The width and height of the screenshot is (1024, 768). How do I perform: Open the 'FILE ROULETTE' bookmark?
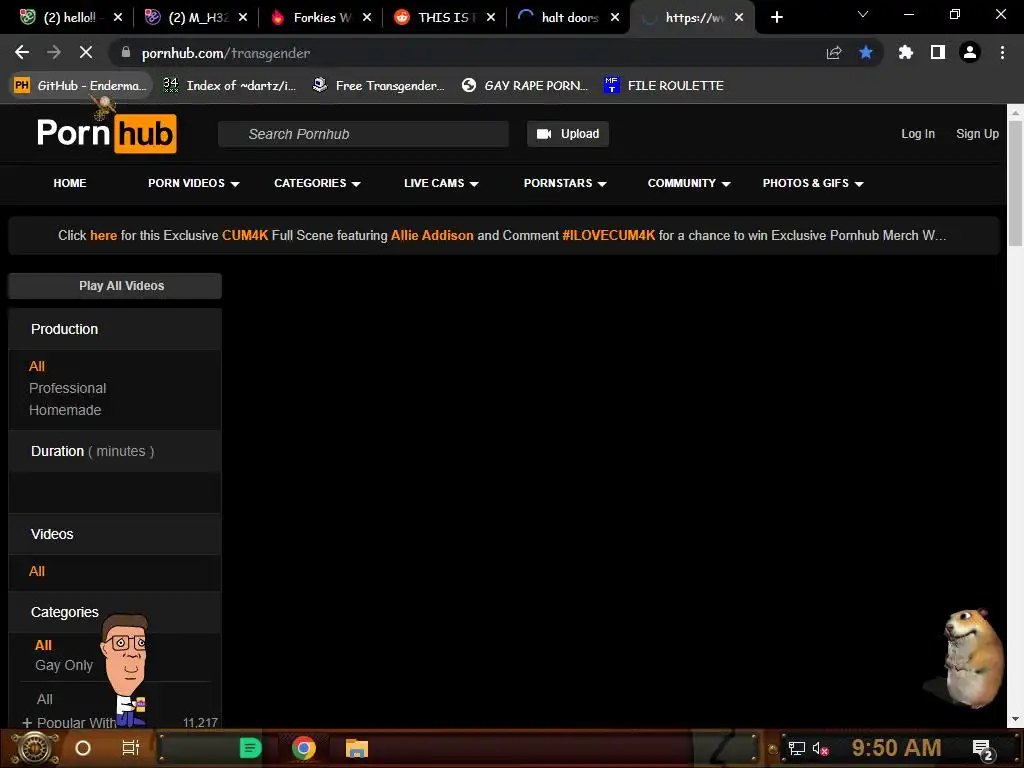[x=664, y=86]
